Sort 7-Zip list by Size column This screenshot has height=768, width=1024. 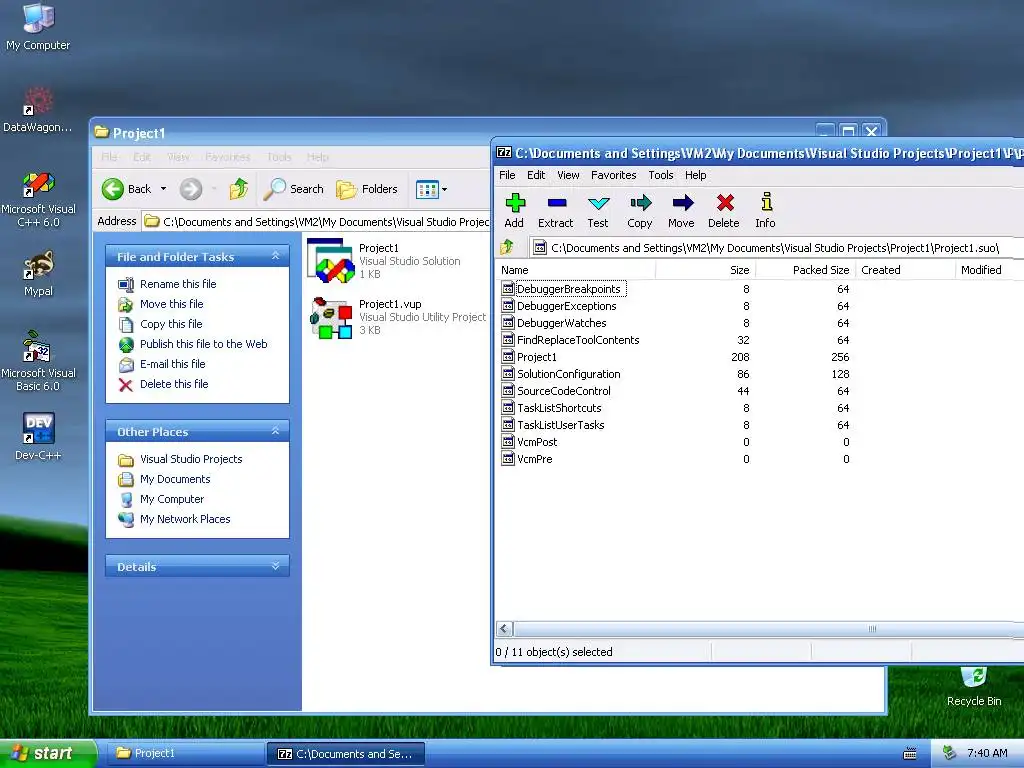[705, 270]
